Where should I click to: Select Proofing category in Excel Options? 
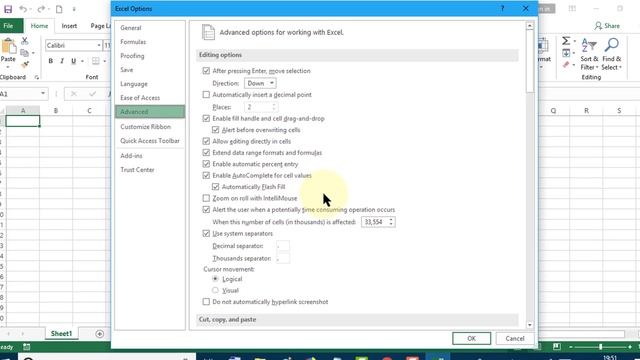pyautogui.click(x=132, y=56)
